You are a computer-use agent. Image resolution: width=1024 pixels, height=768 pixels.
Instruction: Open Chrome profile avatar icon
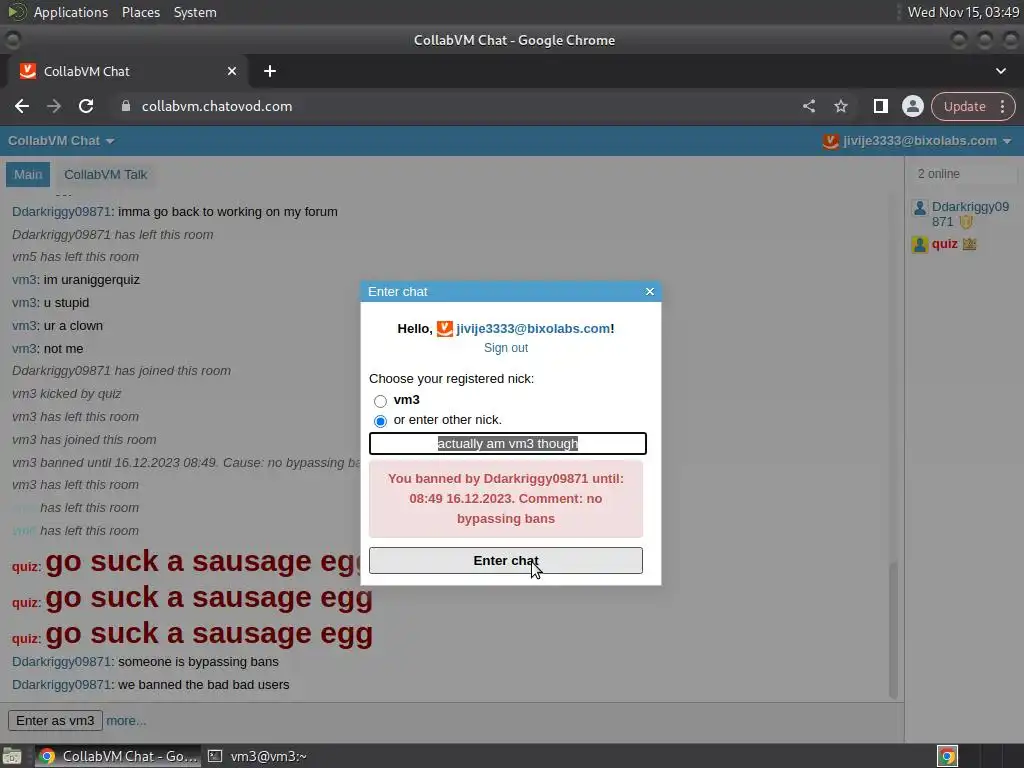pyautogui.click(x=912, y=106)
